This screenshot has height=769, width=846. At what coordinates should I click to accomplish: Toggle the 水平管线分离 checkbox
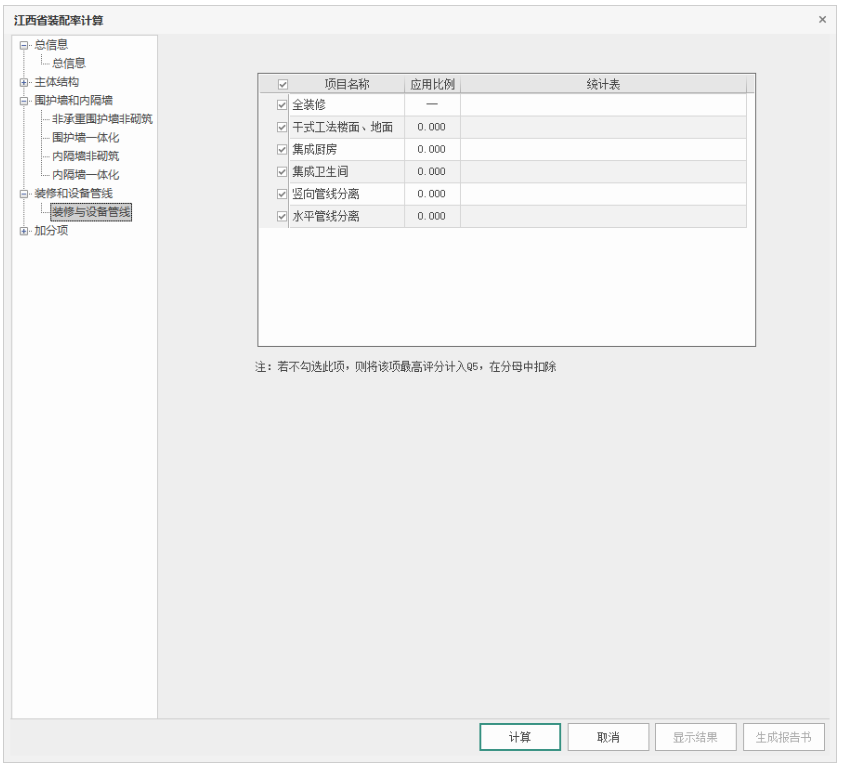pos(282,216)
